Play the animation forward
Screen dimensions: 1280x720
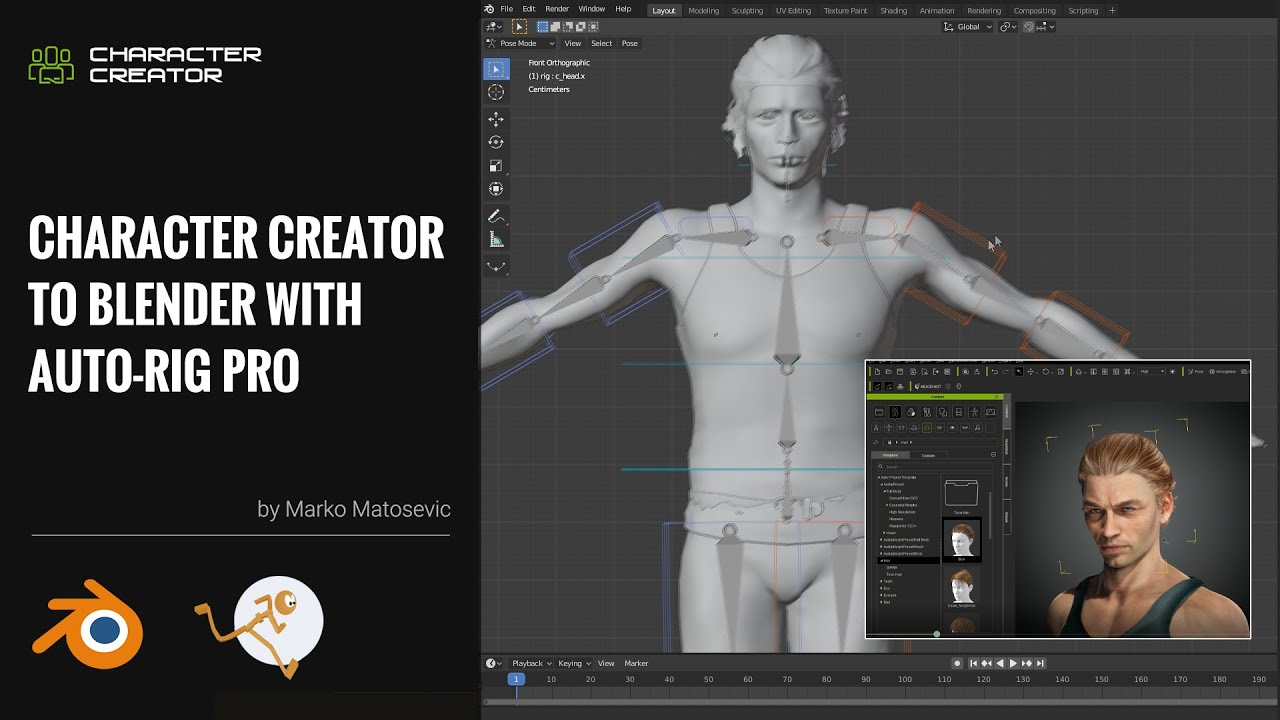[1013, 663]
